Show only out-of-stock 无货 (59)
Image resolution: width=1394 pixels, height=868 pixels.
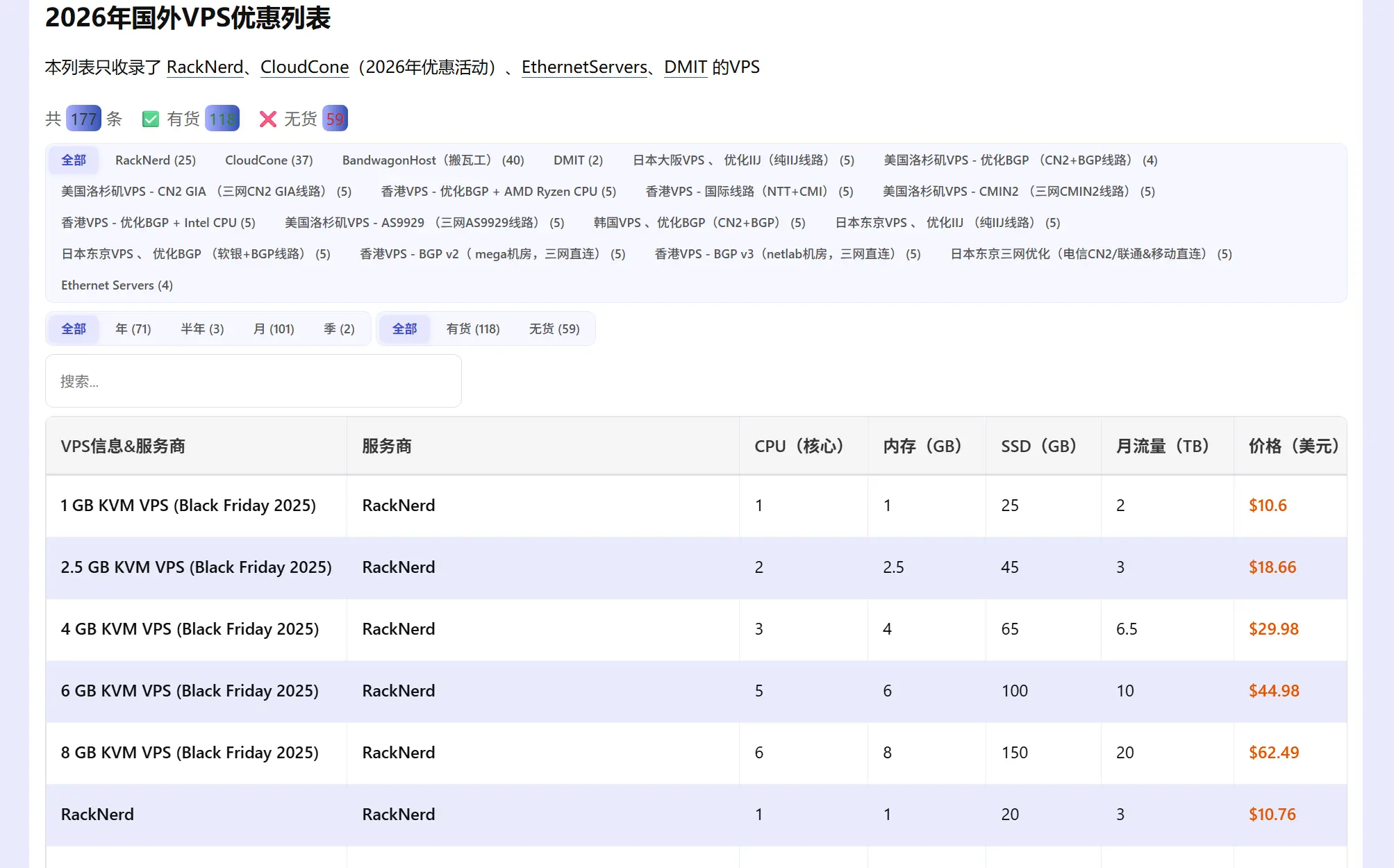pyautogui.click(x=554, y=329)
